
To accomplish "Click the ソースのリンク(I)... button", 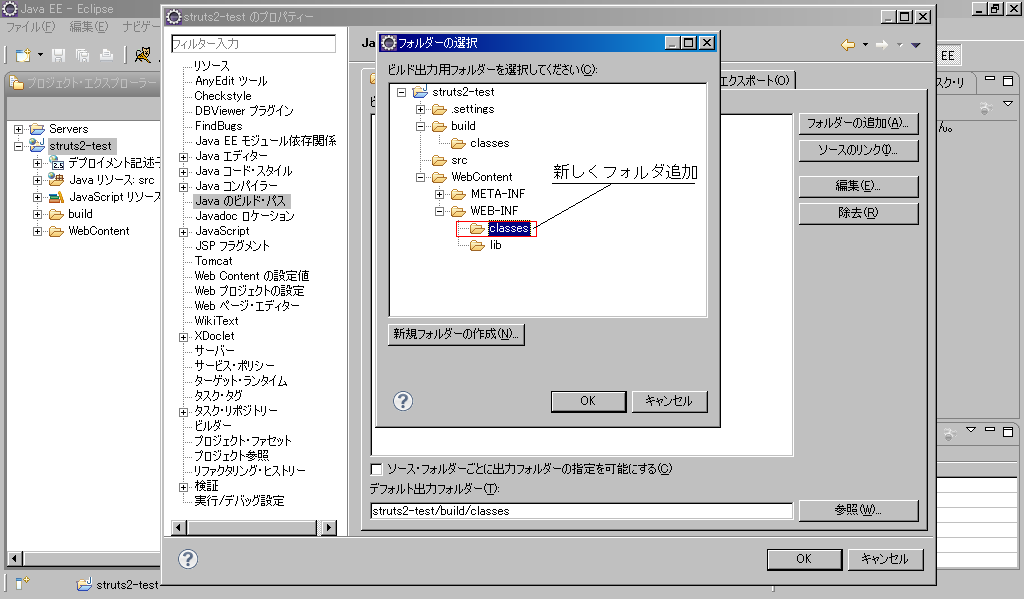I will pos(858,150).
